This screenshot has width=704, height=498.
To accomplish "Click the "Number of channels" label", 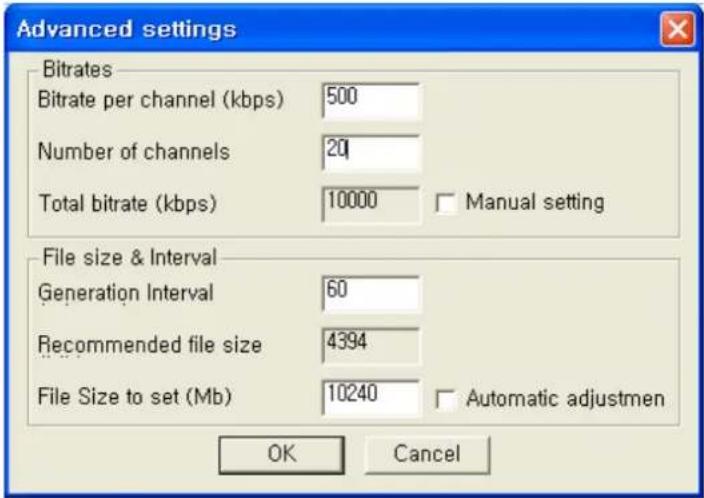I will (x=134, y=151).
